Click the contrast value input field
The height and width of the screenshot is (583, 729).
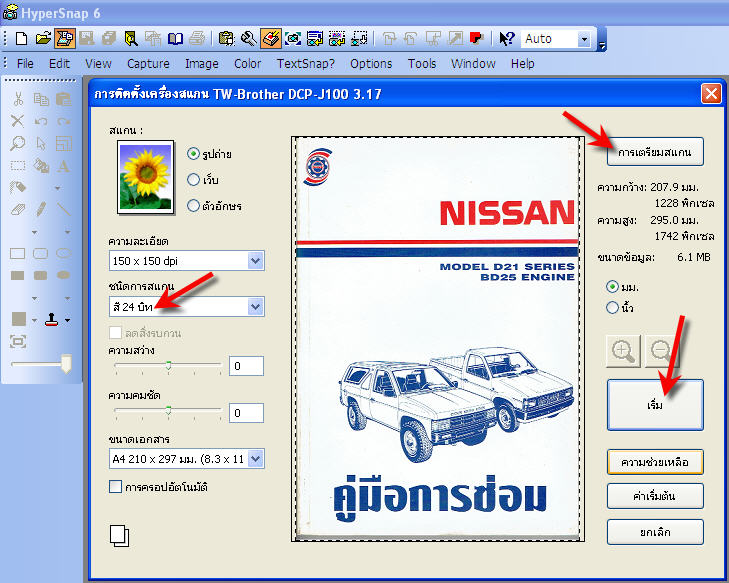tap(246, 413)
